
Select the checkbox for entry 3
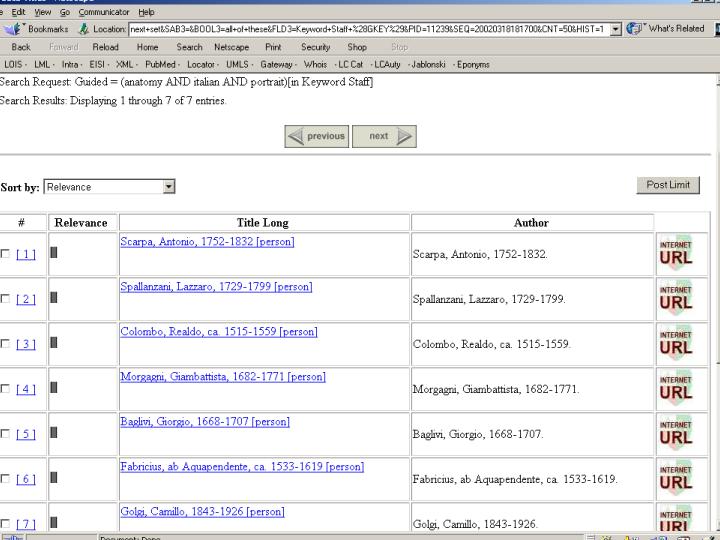pyautogui.click(x=7, y=344)
